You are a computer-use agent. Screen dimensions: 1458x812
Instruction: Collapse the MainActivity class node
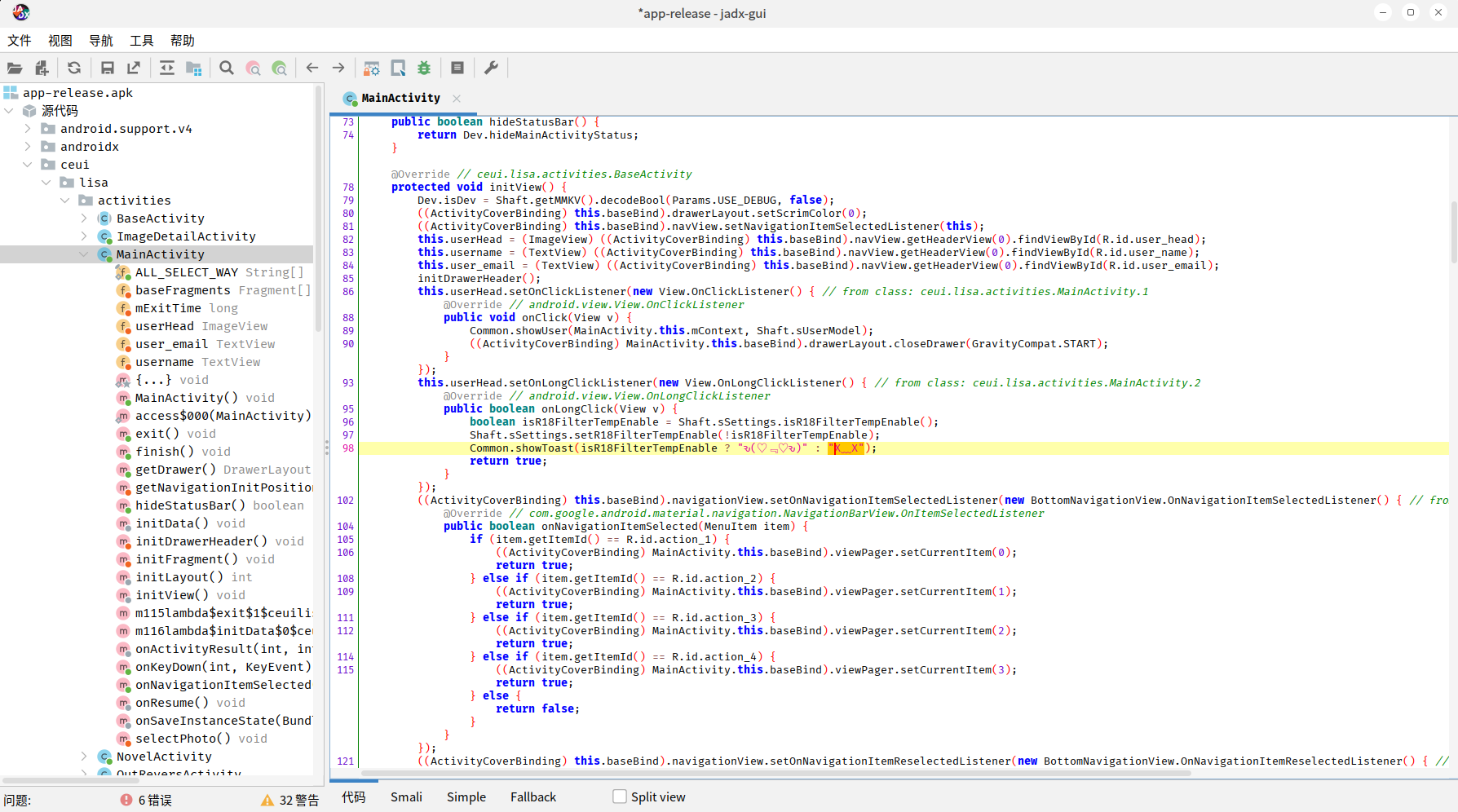click(x=84, y=254)
